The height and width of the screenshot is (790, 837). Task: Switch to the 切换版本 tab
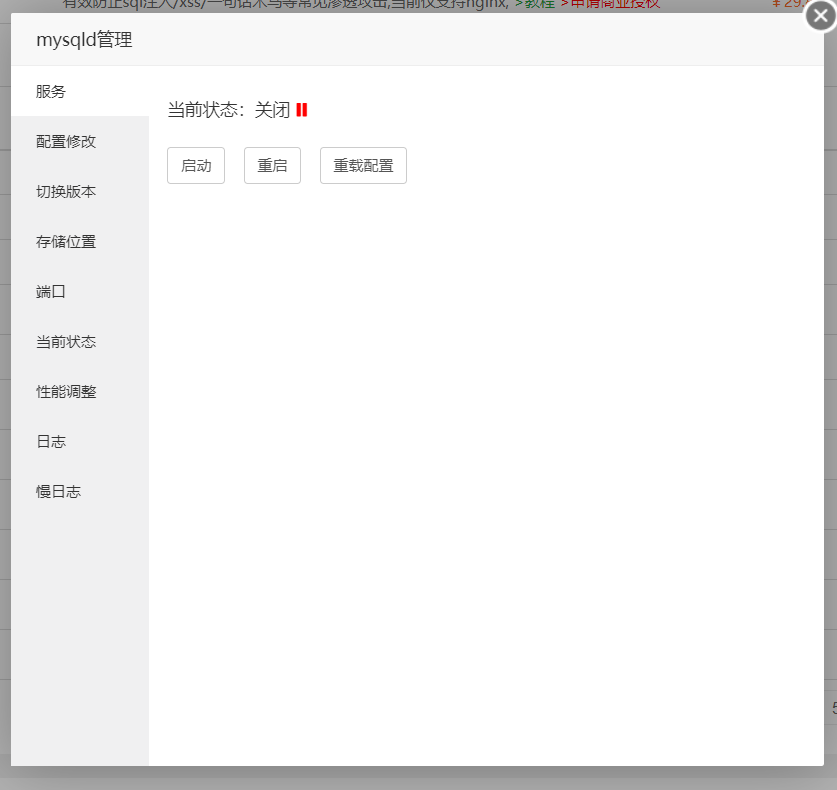(80, 192)
